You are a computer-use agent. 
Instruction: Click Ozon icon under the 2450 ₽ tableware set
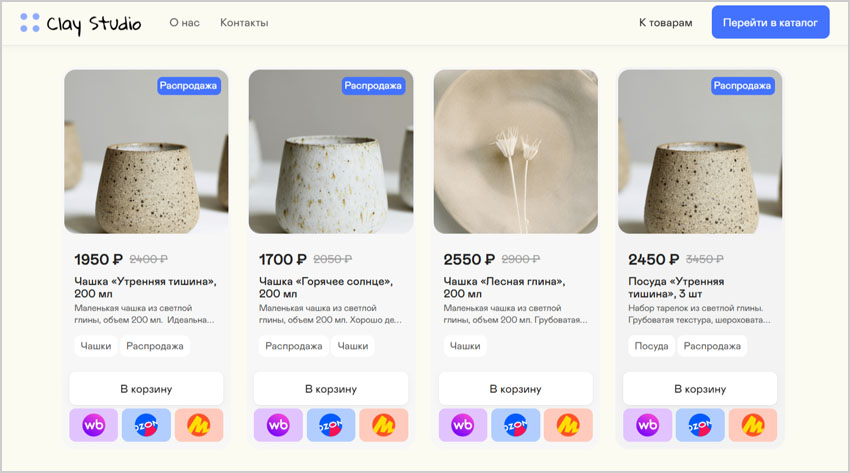(700, 425)
